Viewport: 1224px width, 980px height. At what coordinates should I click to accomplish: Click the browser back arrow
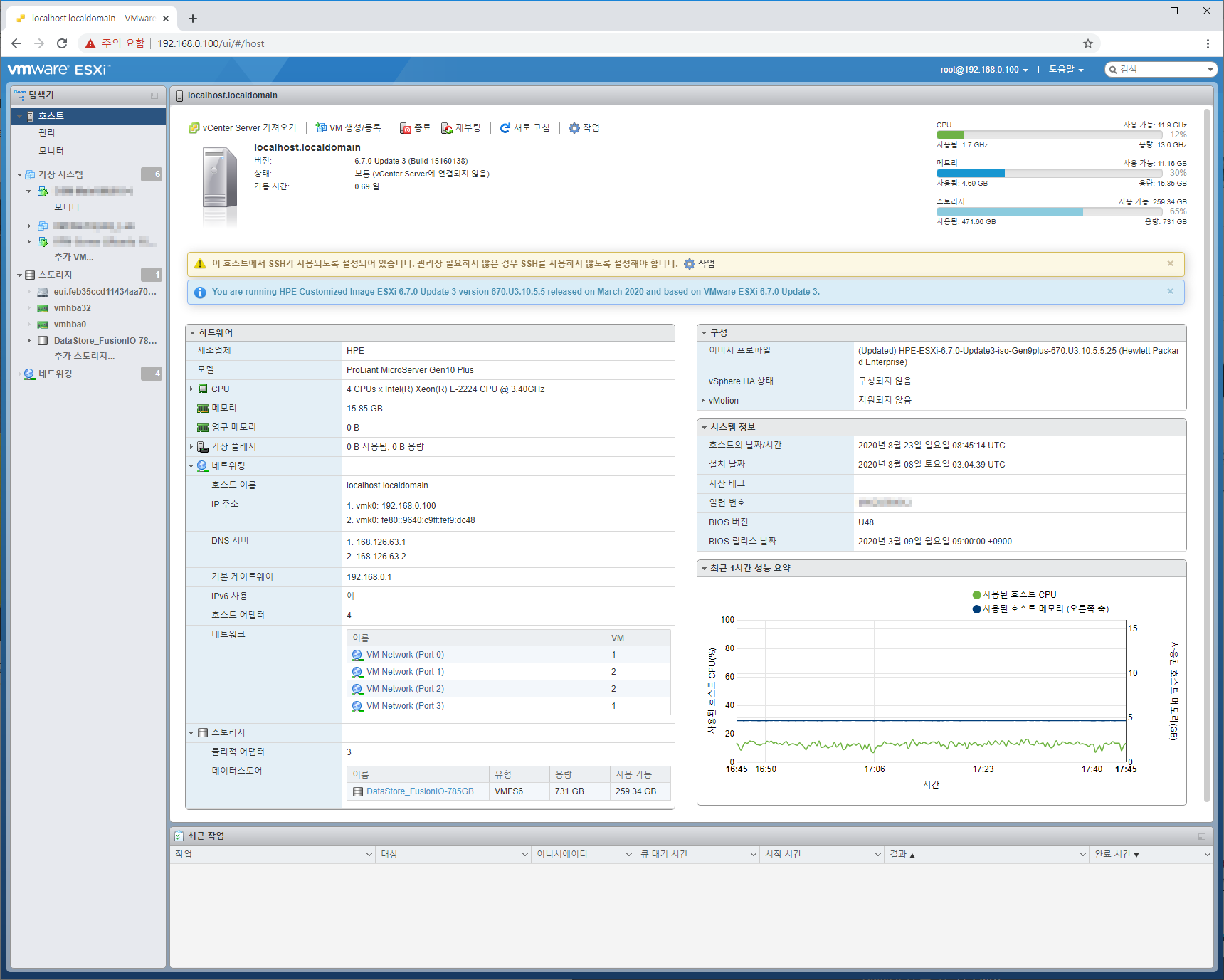point(16,43)
